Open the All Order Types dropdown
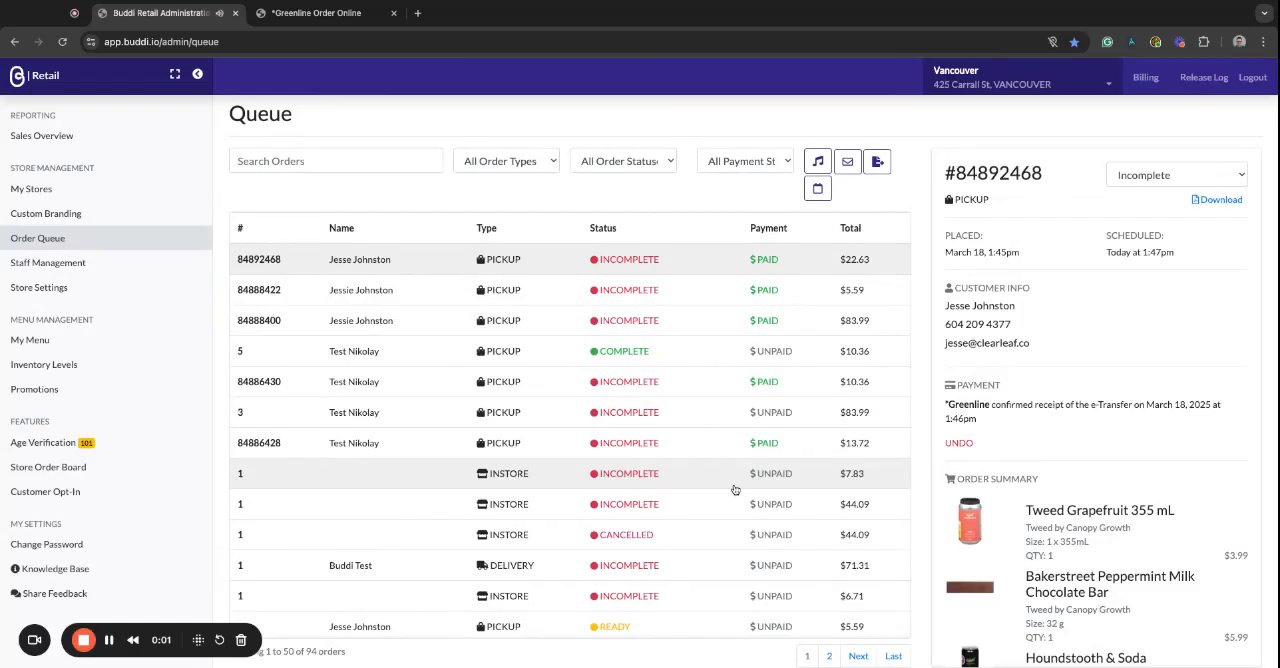The width and height of the screenshot is (1280, 668). pos(507,161)
